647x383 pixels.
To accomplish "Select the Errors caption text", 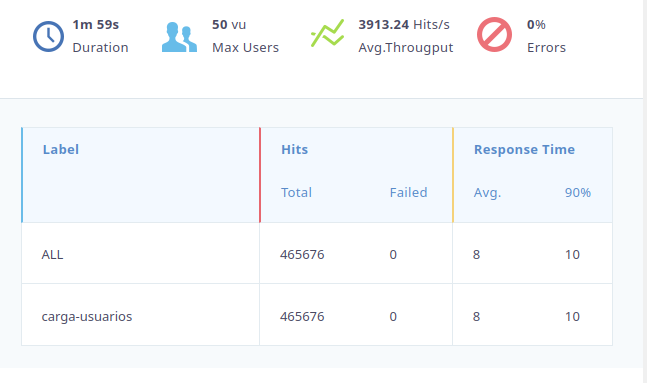I will click(x=546, y=47).
